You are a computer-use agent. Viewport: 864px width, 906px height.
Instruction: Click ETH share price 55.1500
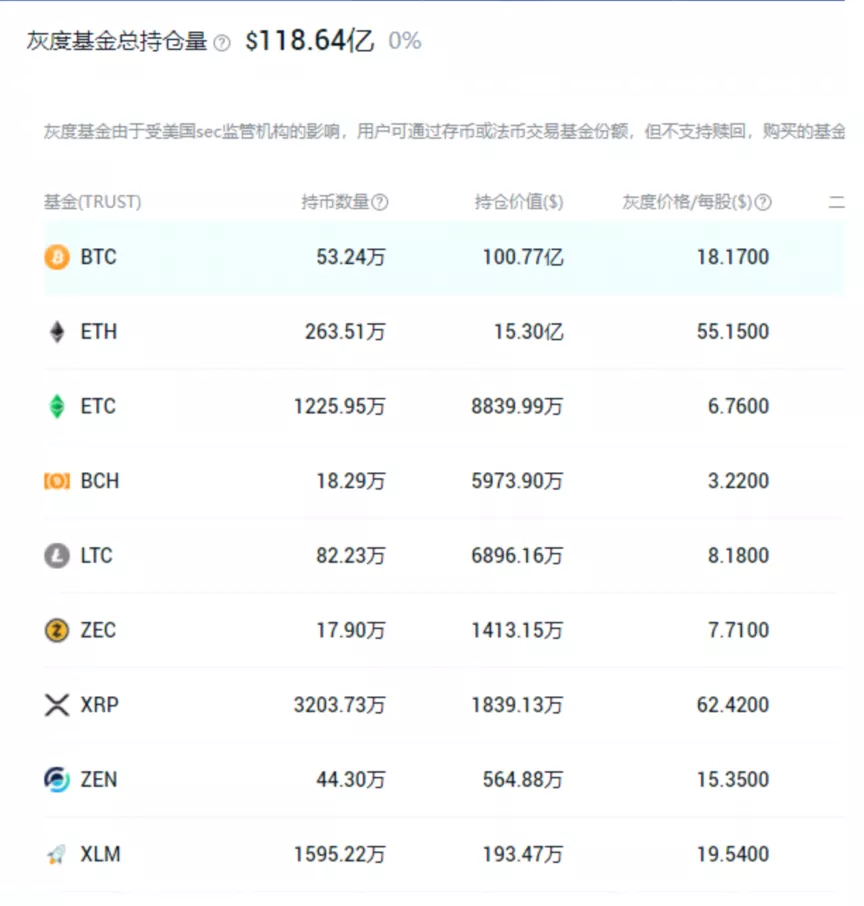tap(733, 332)
